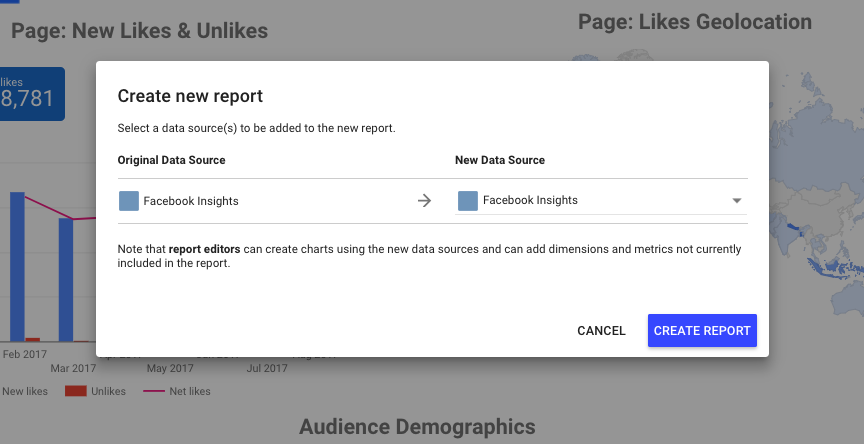Click the small red Unlikes bar

click(33, 340)
